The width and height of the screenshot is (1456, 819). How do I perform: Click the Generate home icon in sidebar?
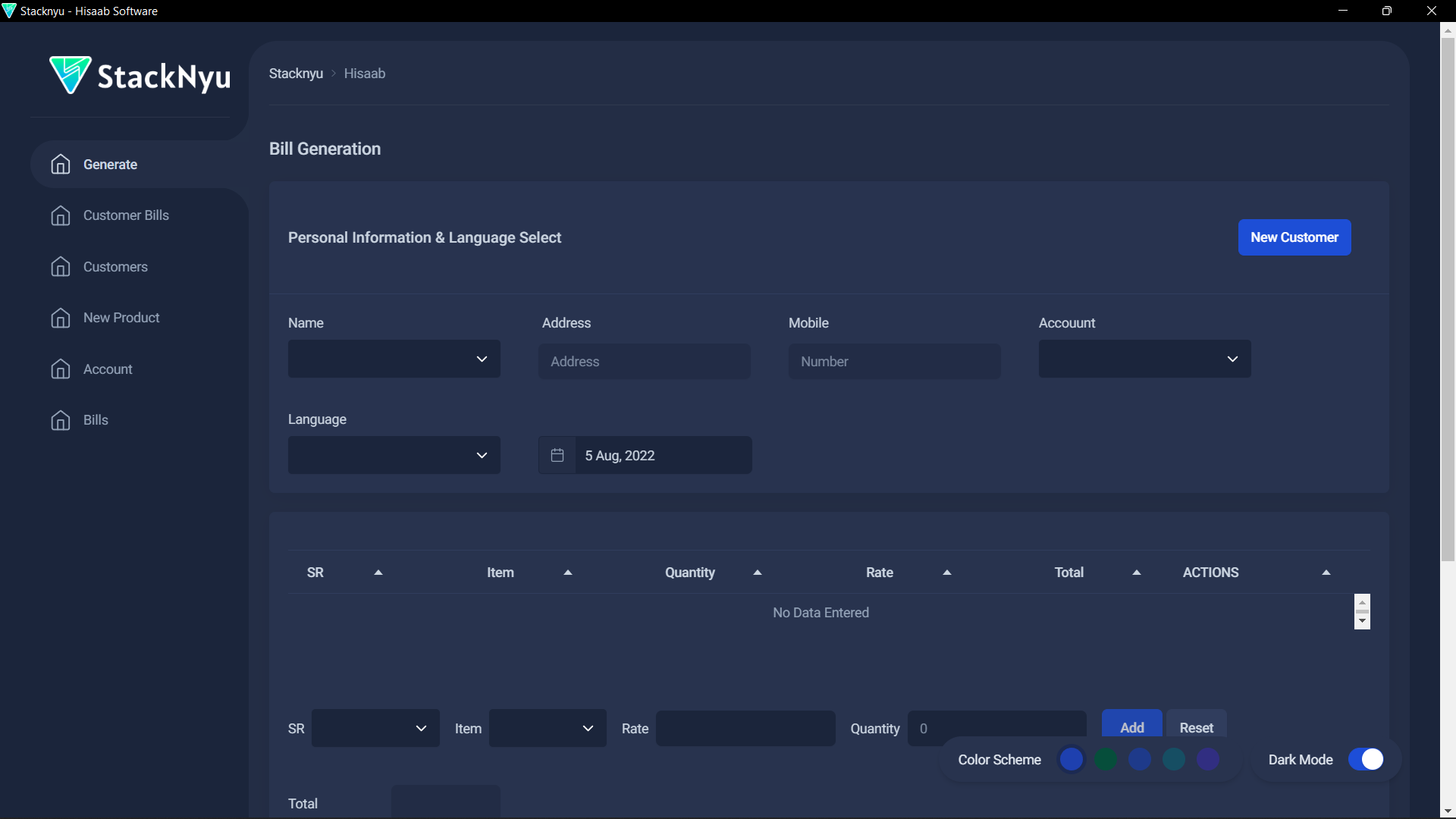(x=61, y=165)
